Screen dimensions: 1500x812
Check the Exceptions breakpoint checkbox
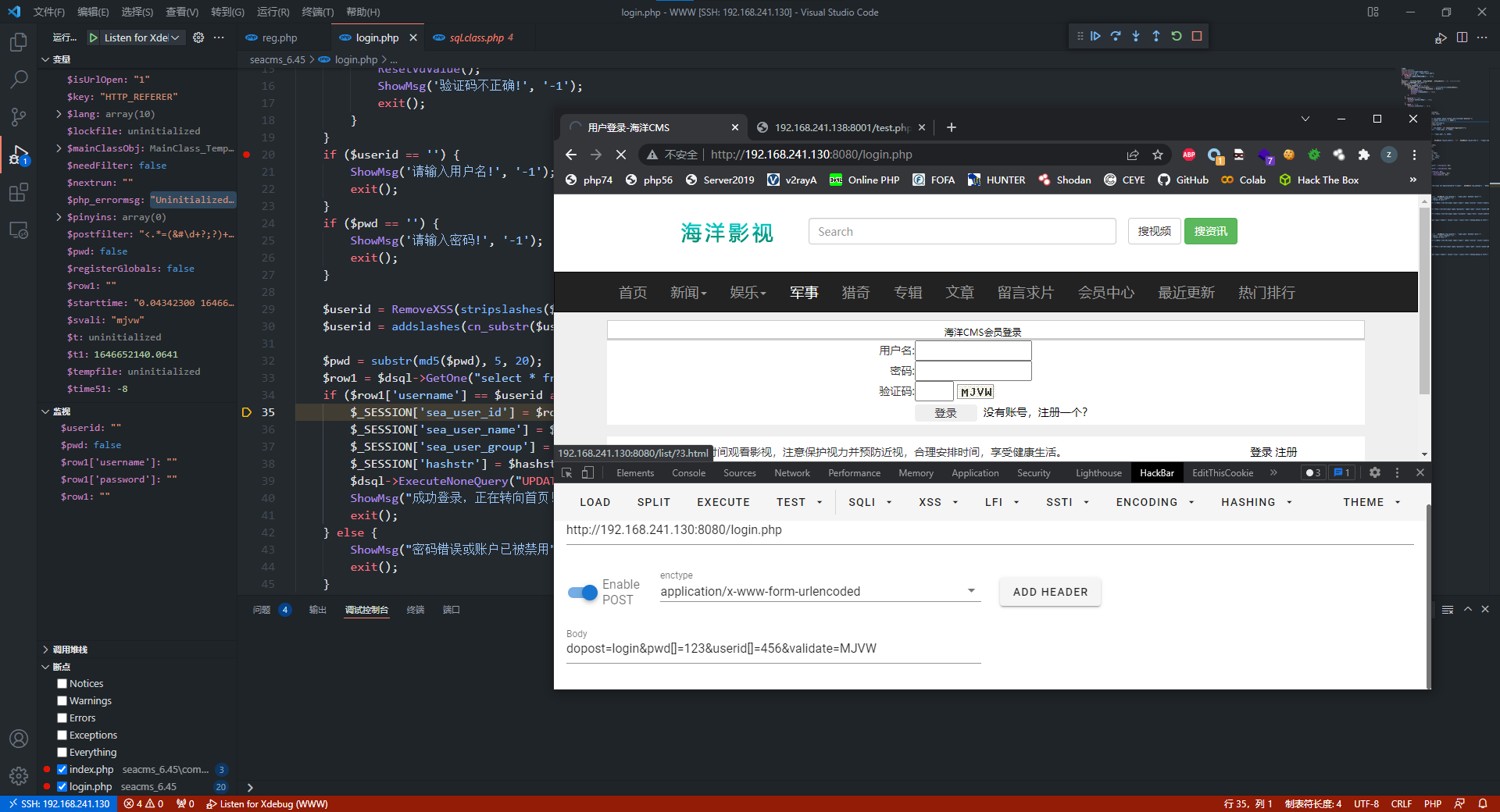[62, 735]
